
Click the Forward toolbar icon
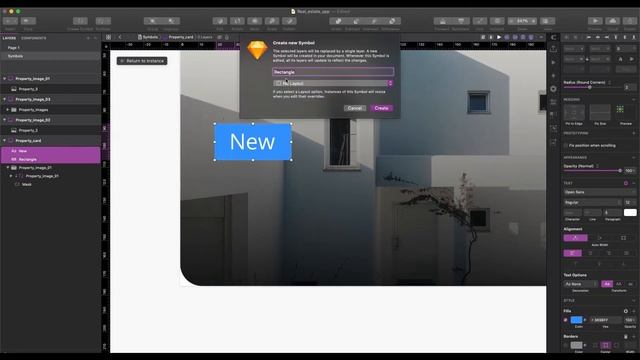coord(442,21)
